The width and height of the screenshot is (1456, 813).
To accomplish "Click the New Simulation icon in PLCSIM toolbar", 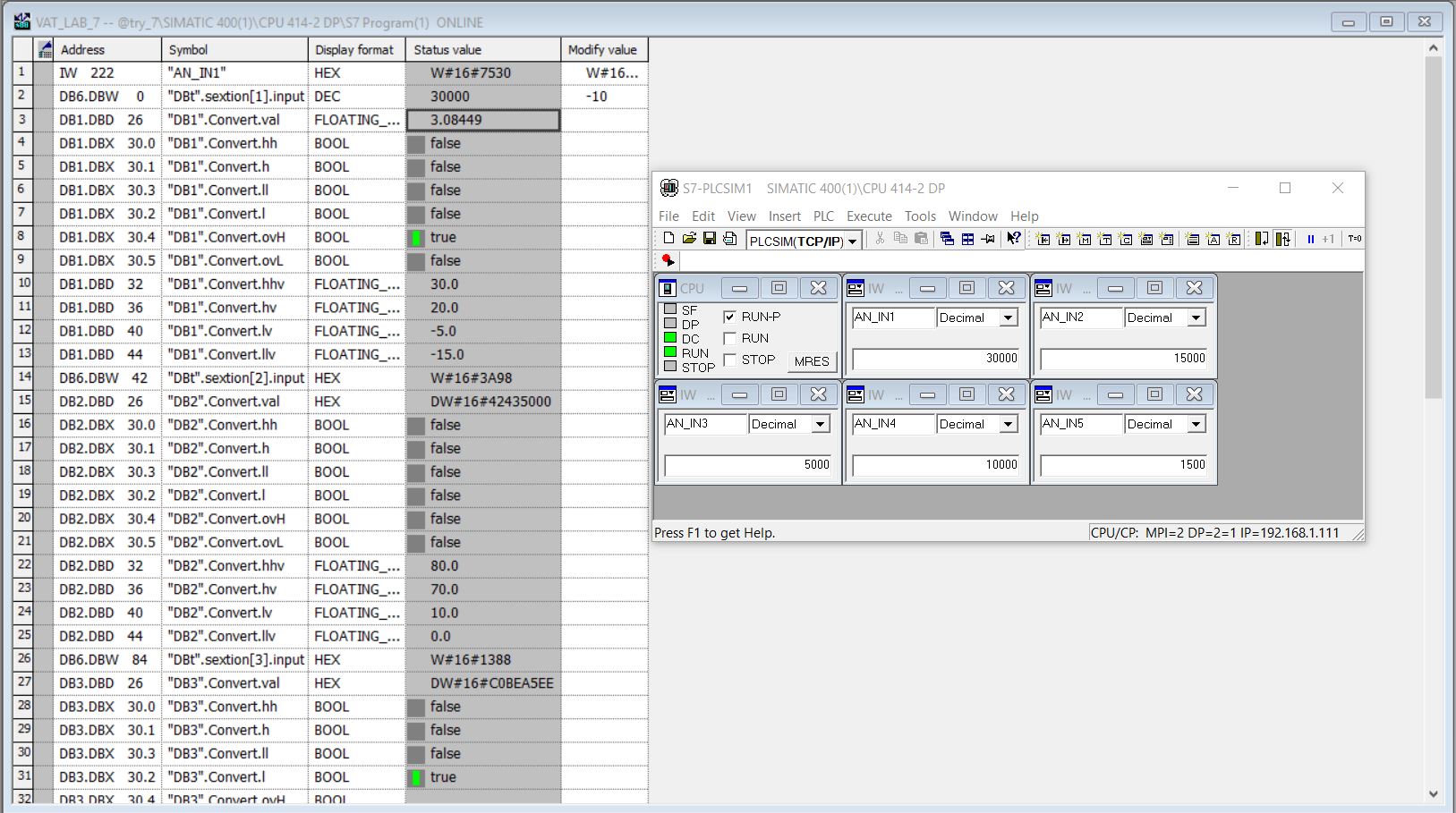I will click(668, 239).
